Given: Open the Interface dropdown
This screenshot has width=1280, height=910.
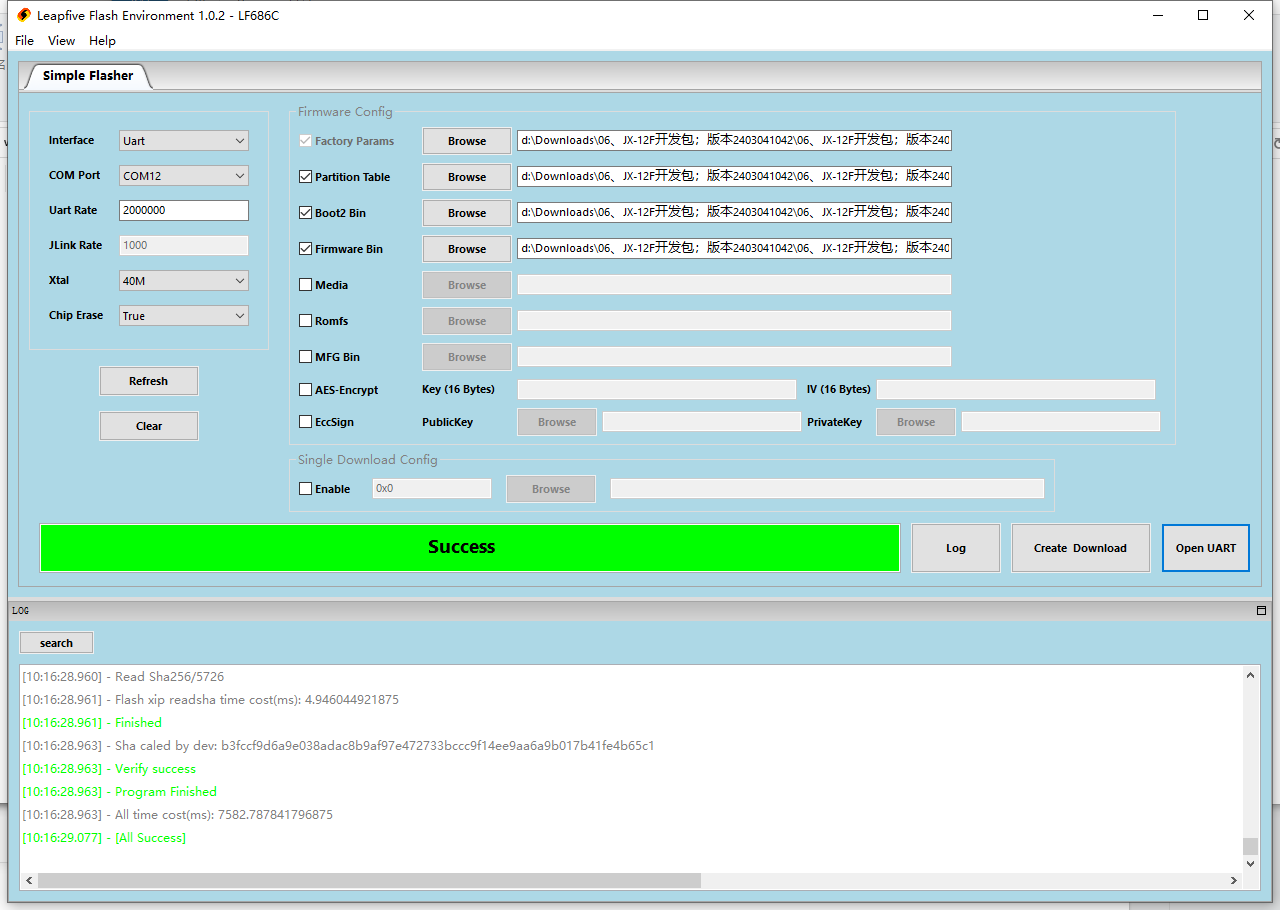Looking at the screenshot, I should (183, 141).
